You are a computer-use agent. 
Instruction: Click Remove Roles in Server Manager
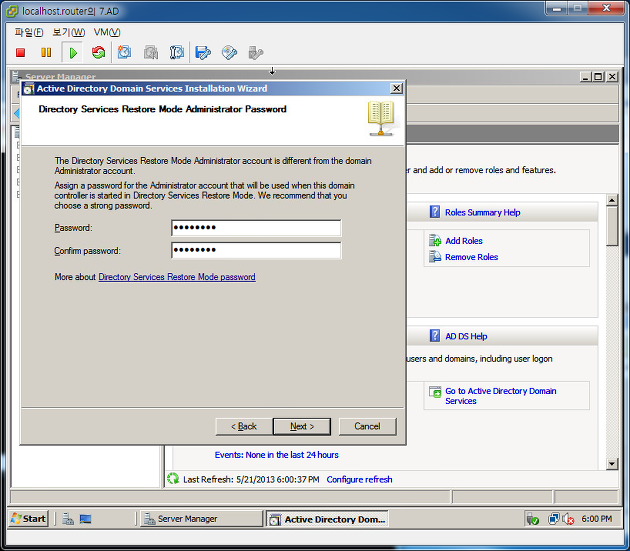click(x=471, y=257)
